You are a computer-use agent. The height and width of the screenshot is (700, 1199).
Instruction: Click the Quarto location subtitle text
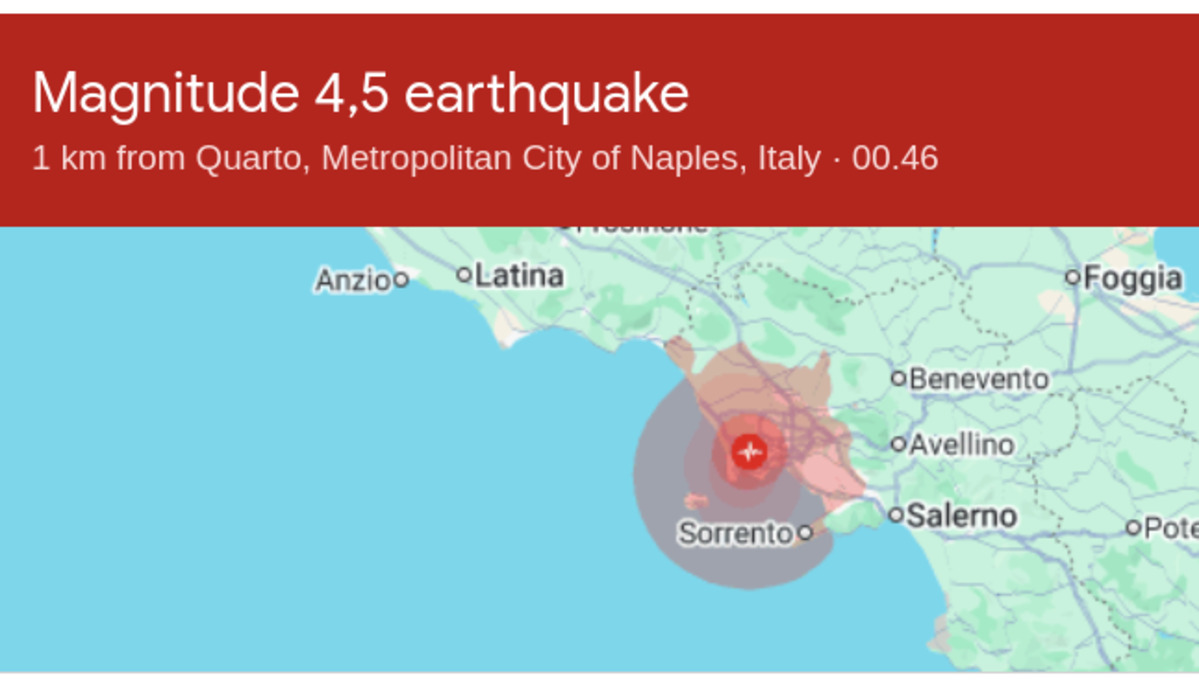tap(485, 158)
